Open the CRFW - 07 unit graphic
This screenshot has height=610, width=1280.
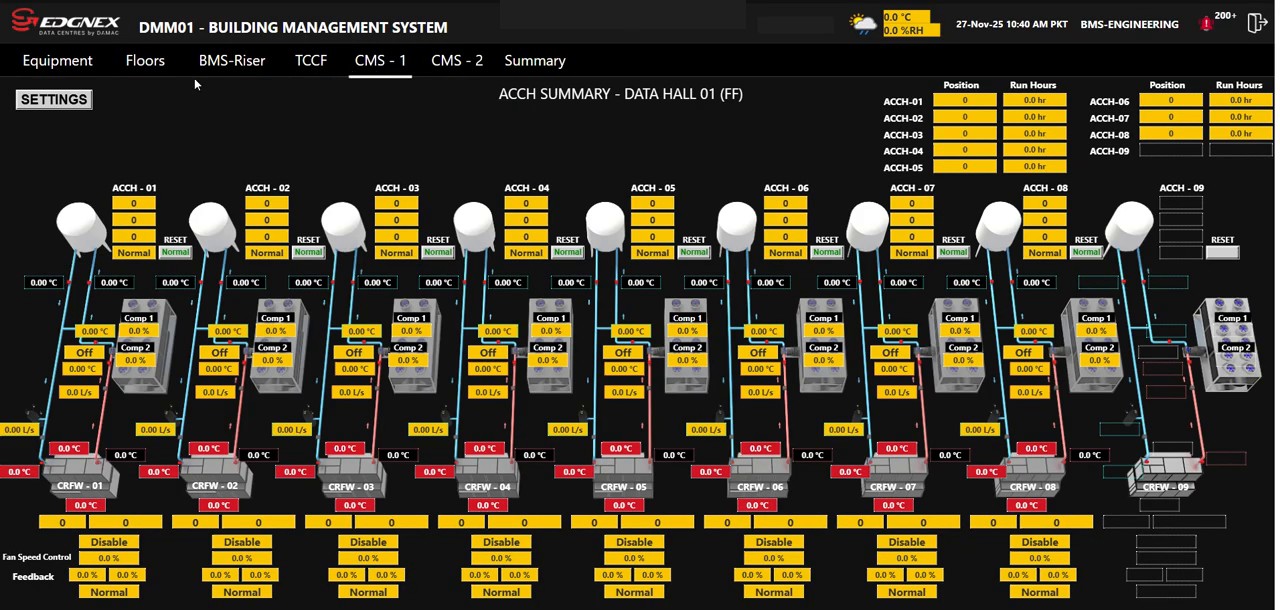coord(893,475)
